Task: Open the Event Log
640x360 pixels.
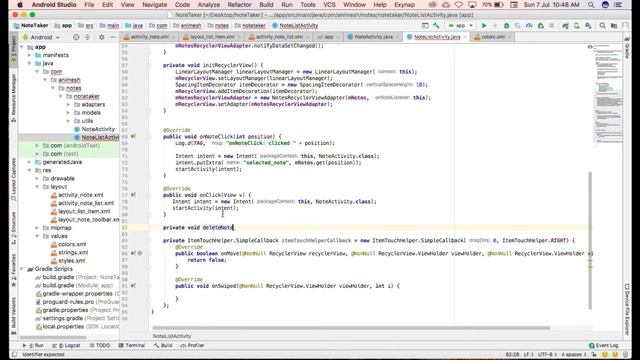Action: 603,345
